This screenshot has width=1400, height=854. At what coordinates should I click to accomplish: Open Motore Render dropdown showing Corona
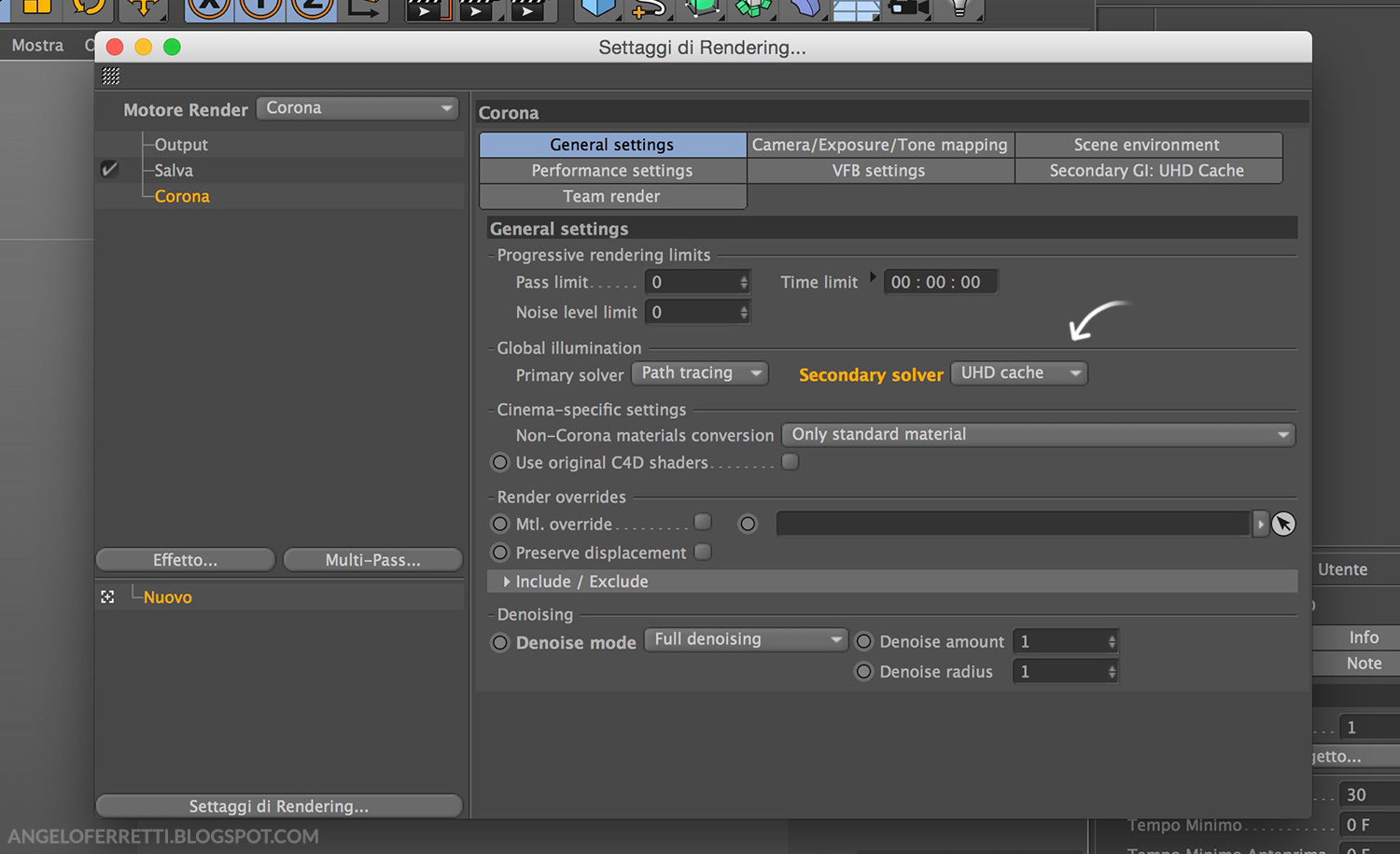pyautogui.click(x=358, y=108)
